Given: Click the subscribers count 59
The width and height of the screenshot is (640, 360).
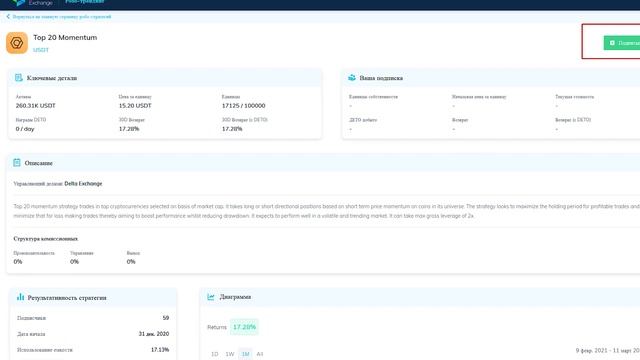Looking at the screenshot, I should (x=166, y=318).
